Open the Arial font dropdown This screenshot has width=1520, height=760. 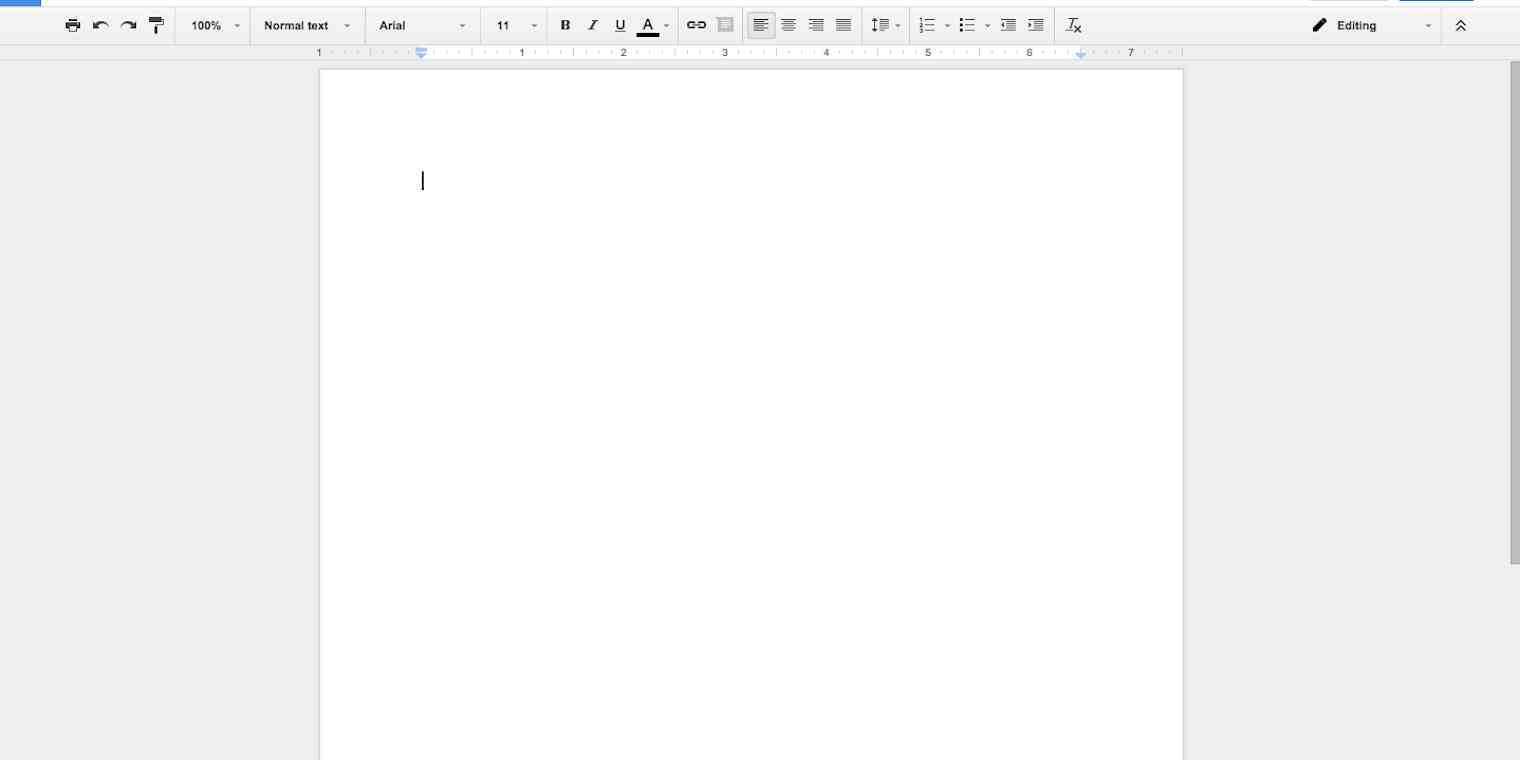click(422, 25)
